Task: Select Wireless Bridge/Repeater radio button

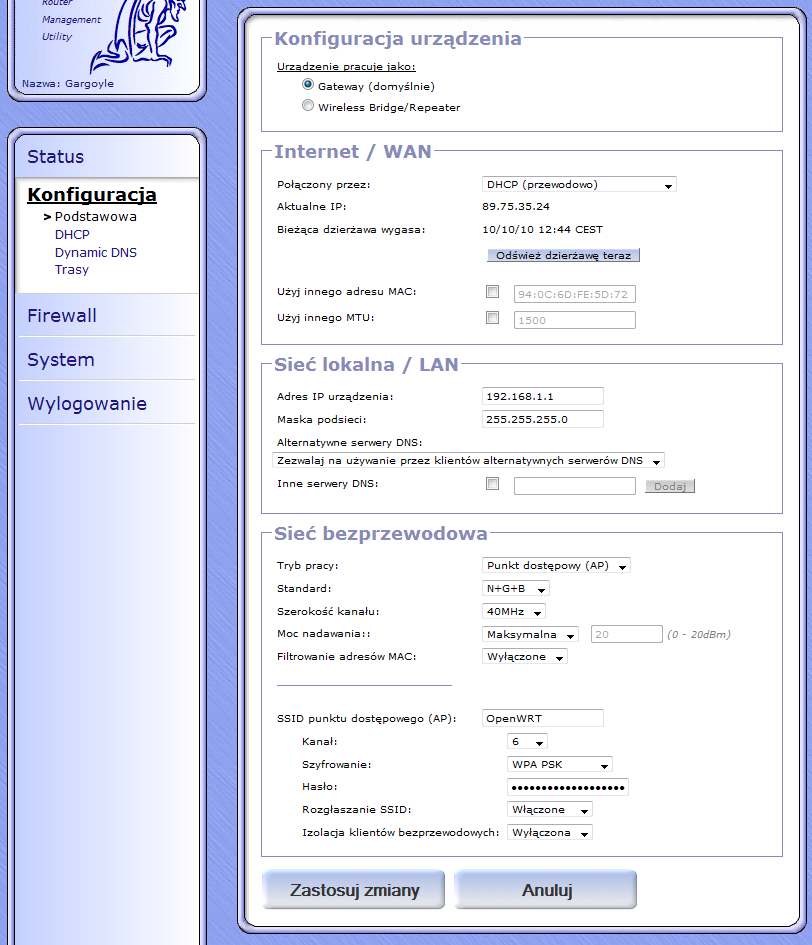Action: [308, 106]
